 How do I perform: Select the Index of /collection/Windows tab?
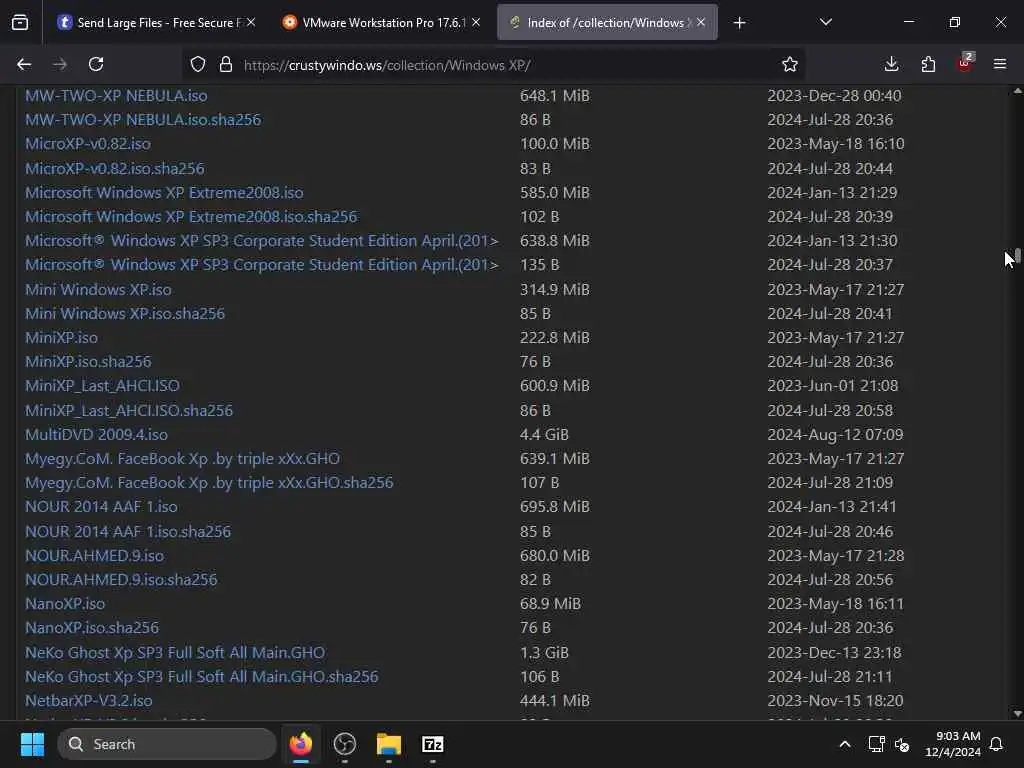(x=607, y=22)
